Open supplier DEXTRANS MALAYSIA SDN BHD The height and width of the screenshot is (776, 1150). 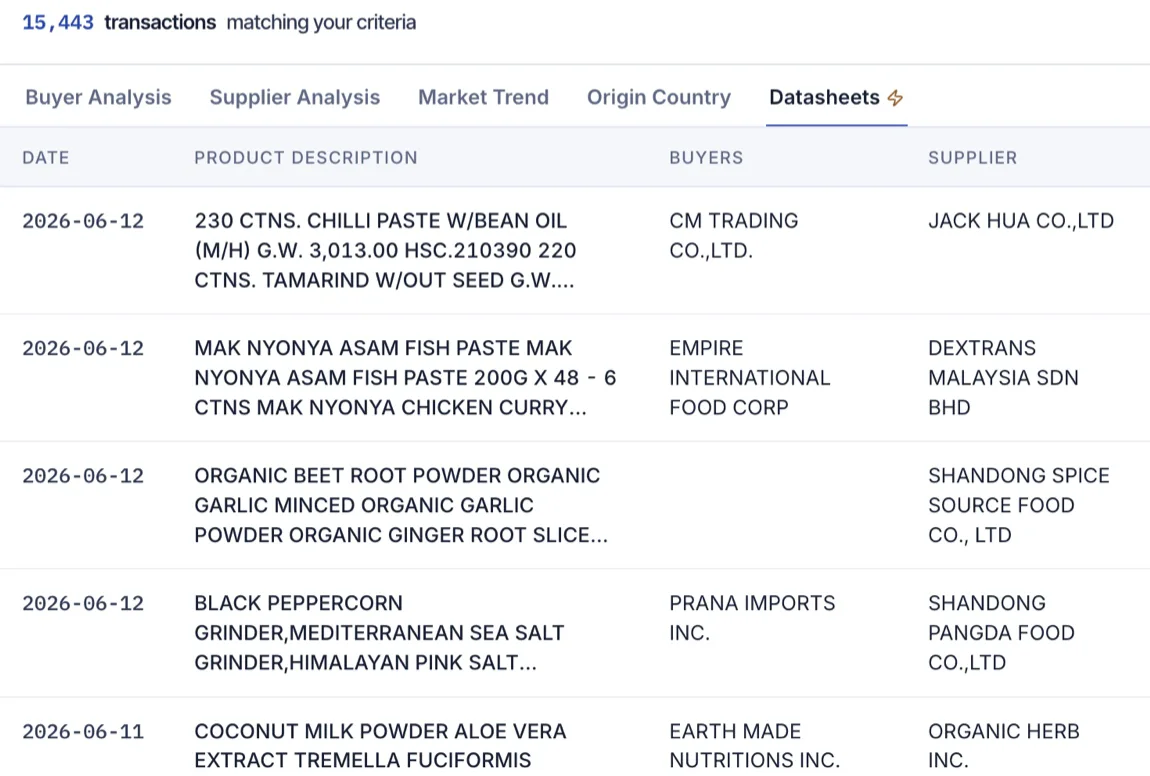(1003, 378)
